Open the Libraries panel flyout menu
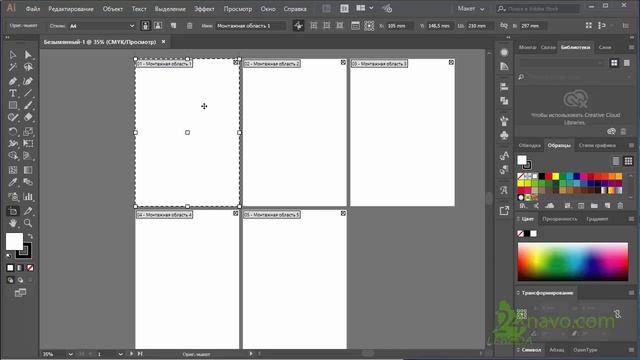The width and height of the screenshot is (640, 360). (631, 47)
